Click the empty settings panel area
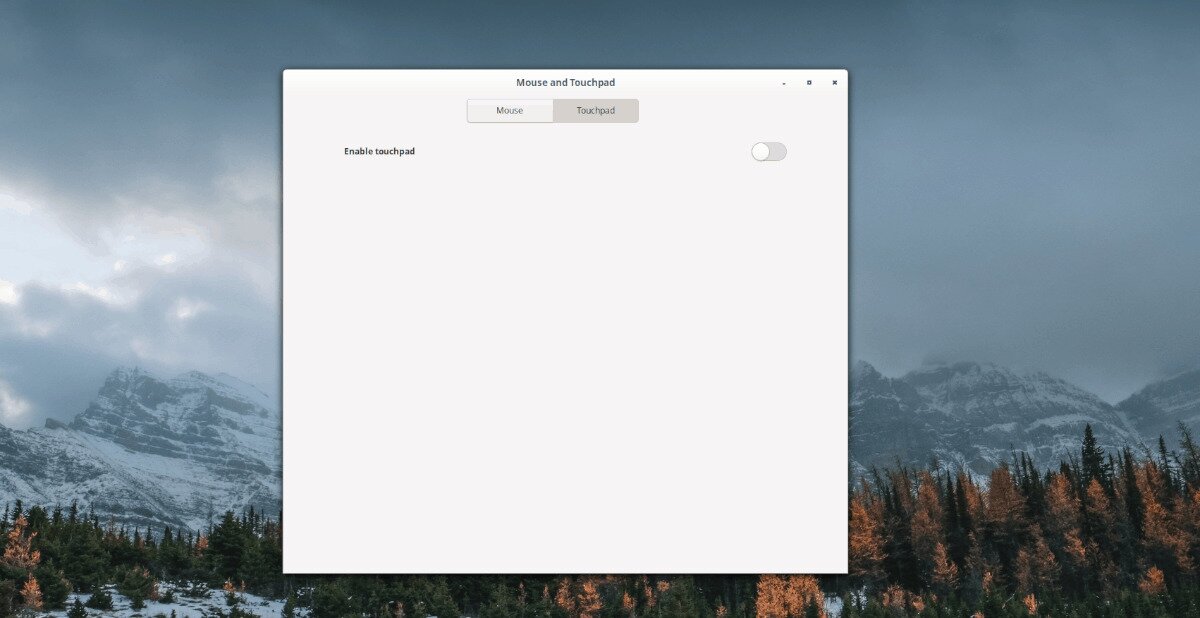Screen dimensions: 1200x618 pos(565,350)
